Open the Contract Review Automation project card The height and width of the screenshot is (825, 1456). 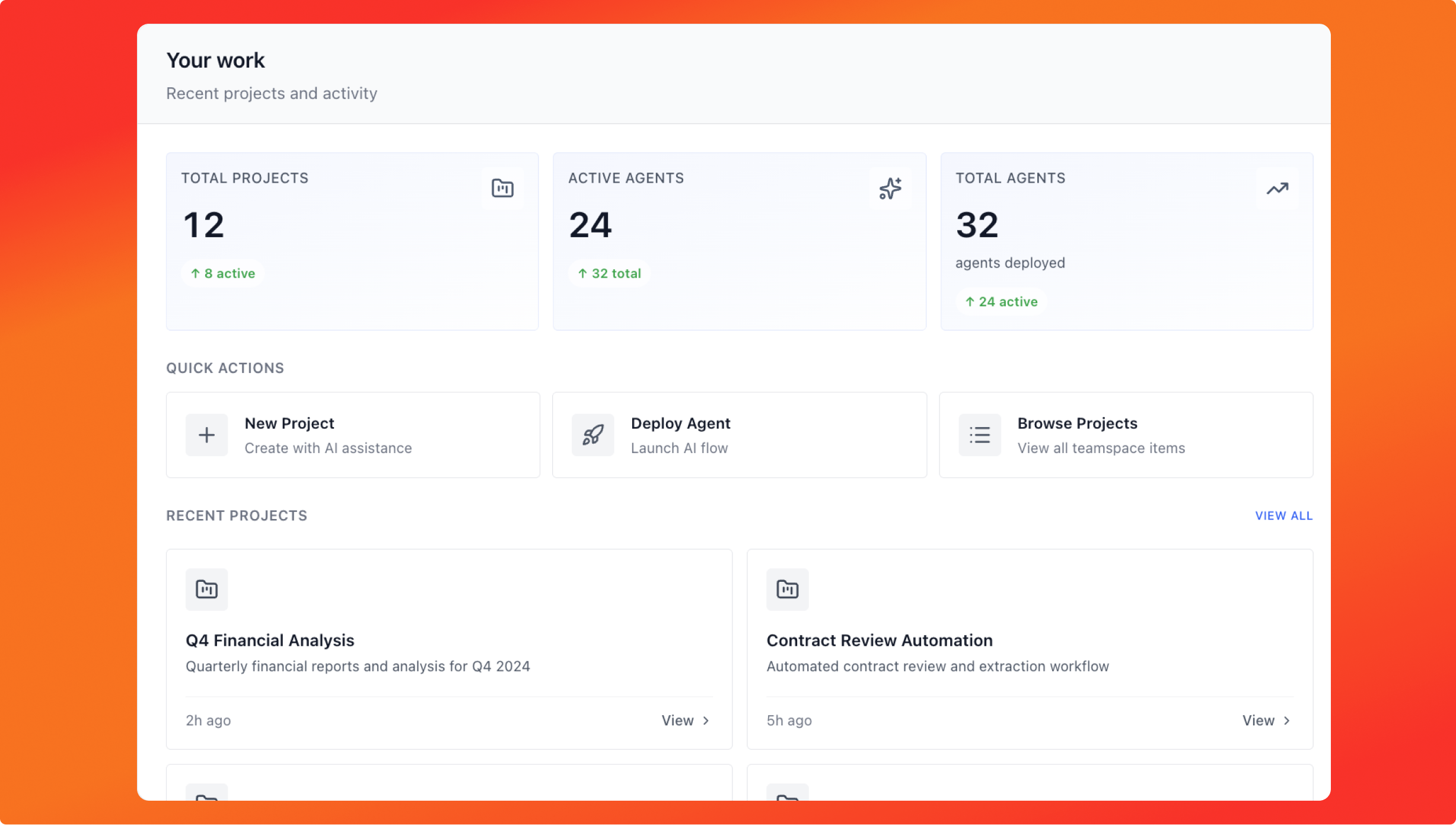point(1030,649)
